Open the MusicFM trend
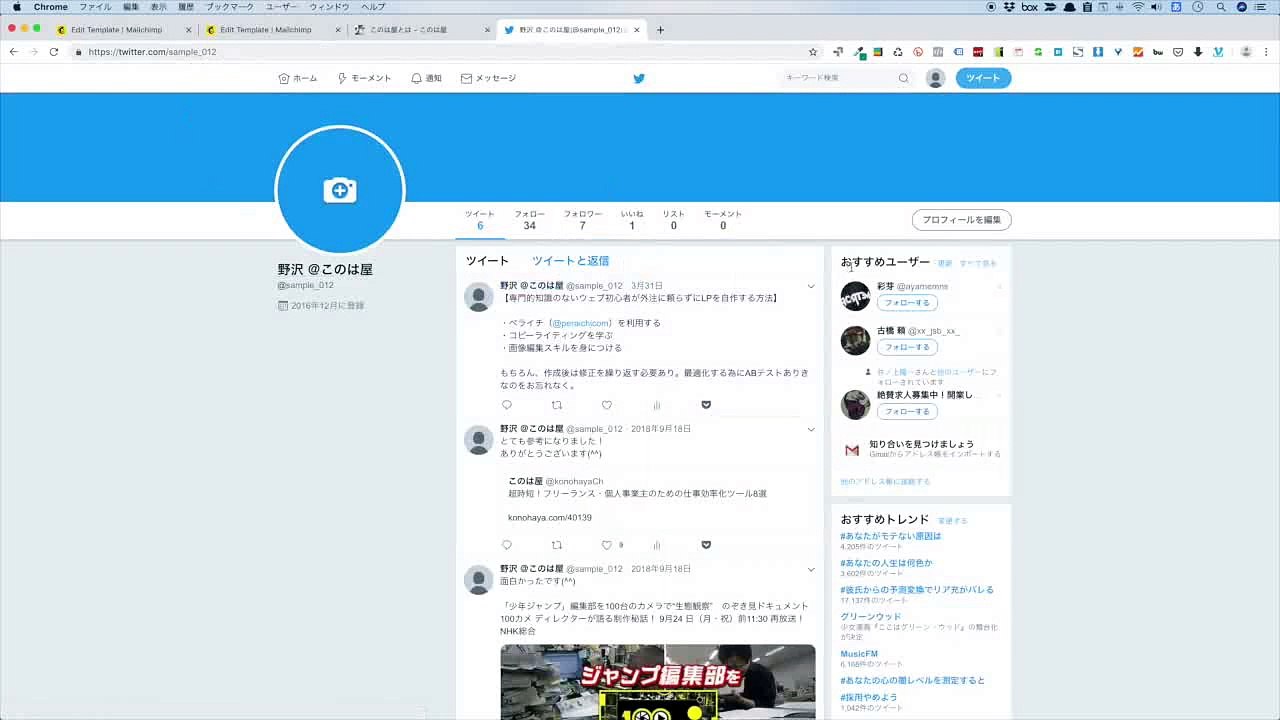Screen dimensions: 1280x720 tap(859, 654)
